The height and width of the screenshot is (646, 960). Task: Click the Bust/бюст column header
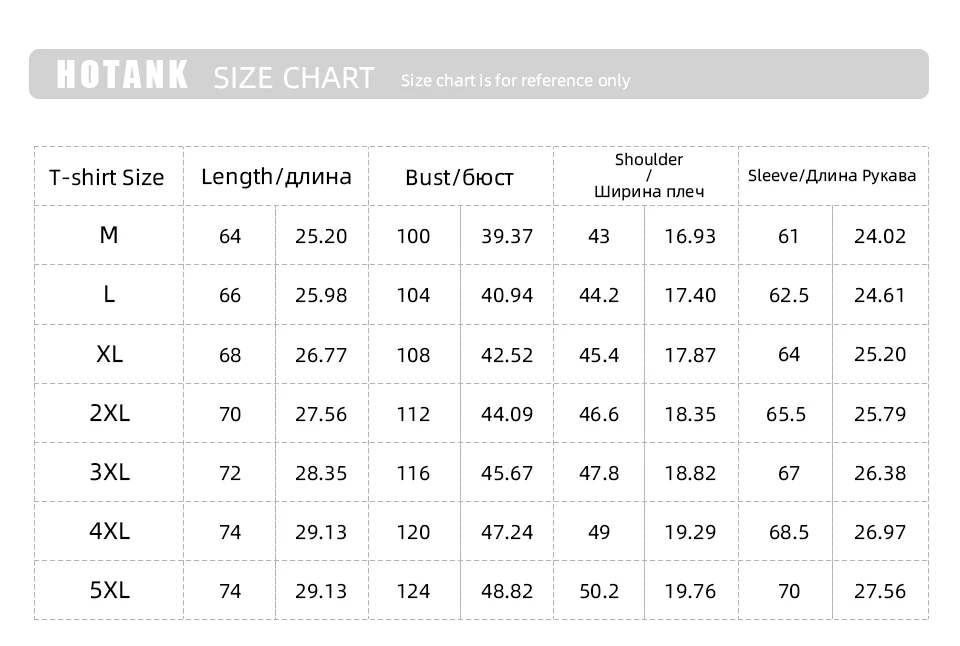point(459,178)
